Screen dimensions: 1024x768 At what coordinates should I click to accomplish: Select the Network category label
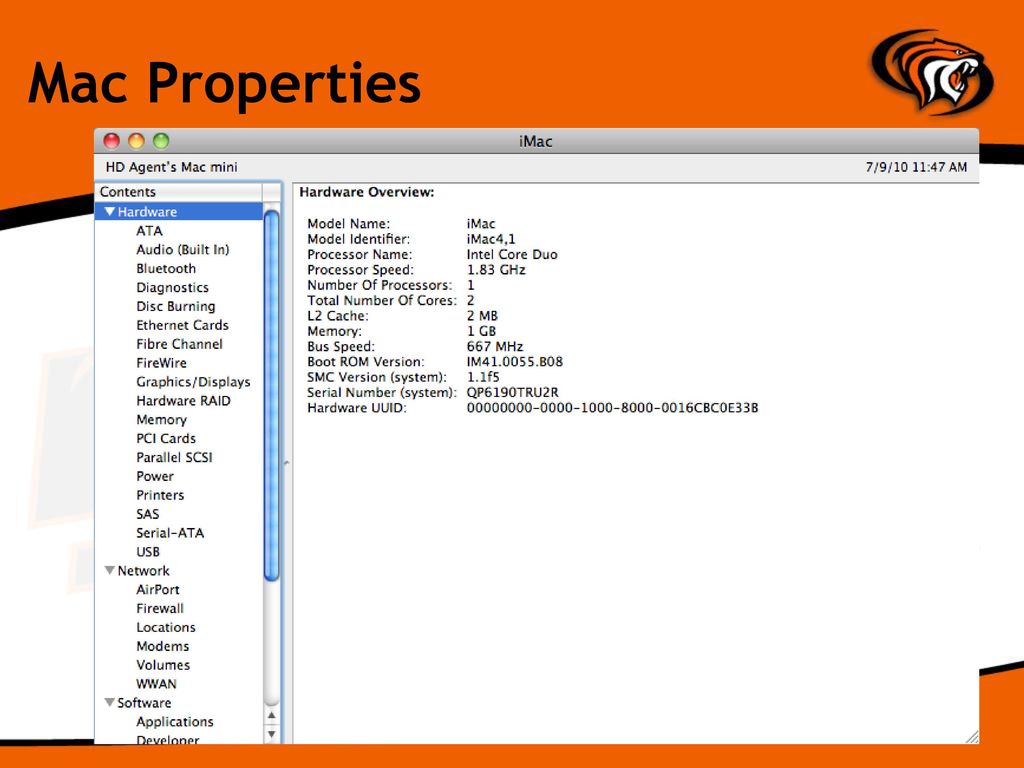point(143,571)
